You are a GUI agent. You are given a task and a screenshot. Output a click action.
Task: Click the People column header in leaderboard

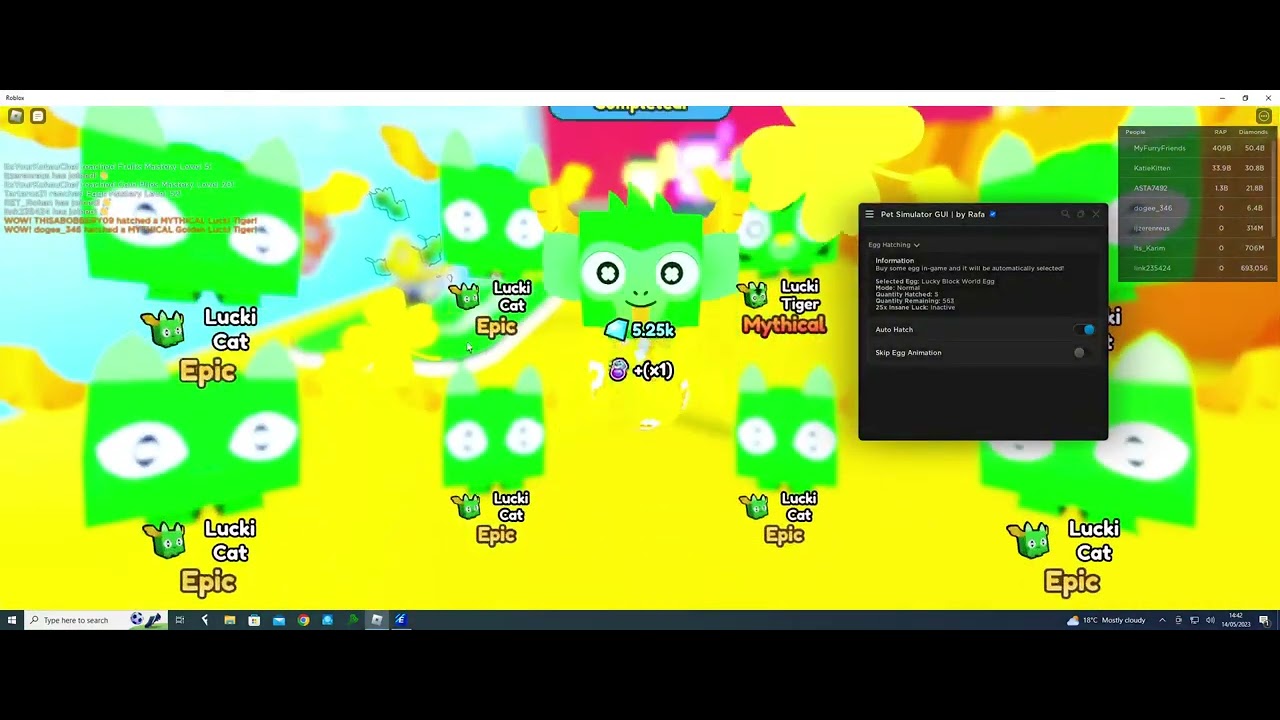click(x=1135, y=132)
